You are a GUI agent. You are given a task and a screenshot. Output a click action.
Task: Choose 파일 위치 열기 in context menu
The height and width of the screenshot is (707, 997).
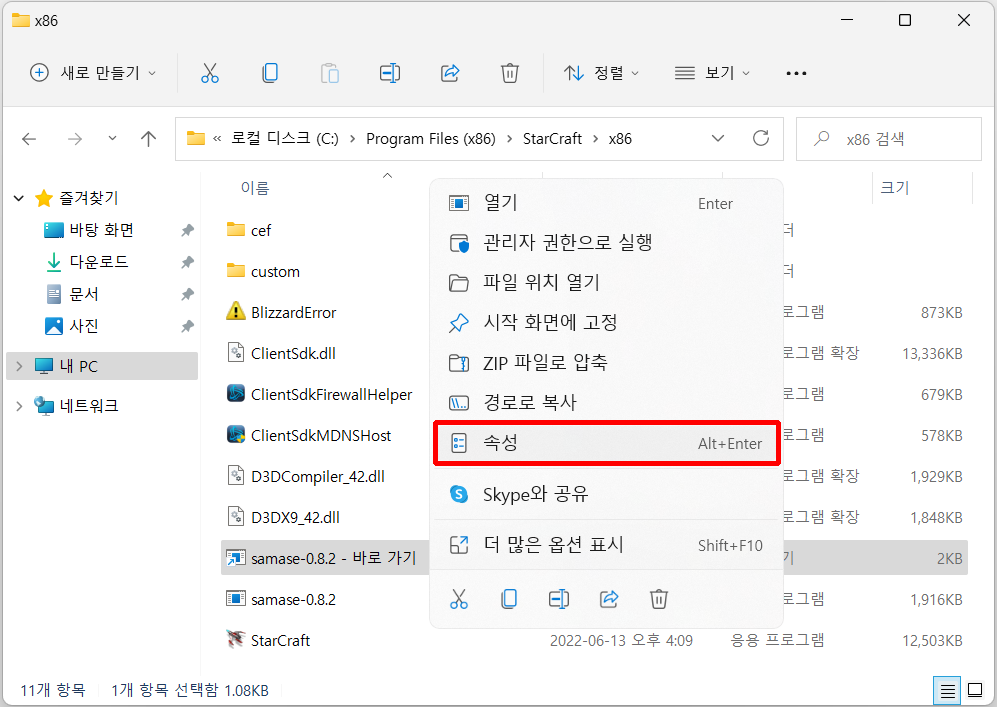pos(607,282)
